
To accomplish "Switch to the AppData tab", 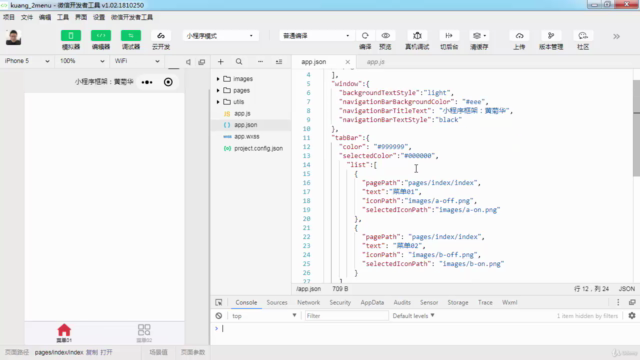I will pyautogui.click(x=372, y=302).
